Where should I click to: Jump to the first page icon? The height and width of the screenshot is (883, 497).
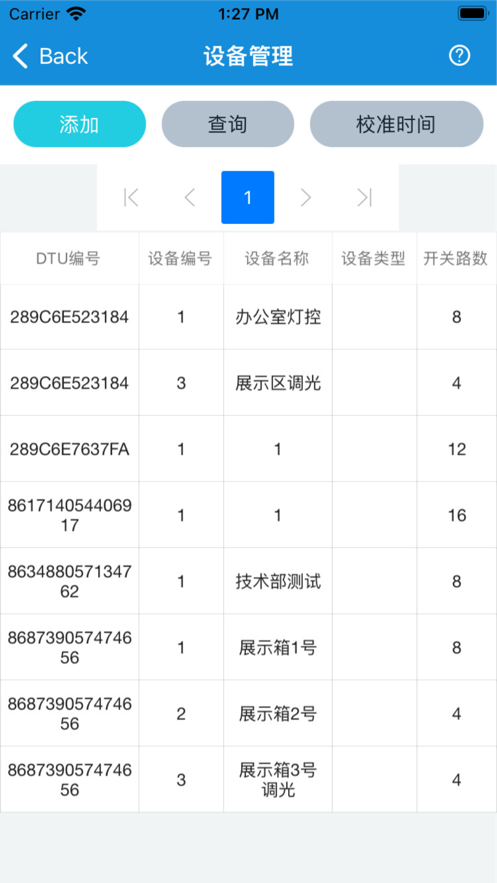click(x=131, y=197)
